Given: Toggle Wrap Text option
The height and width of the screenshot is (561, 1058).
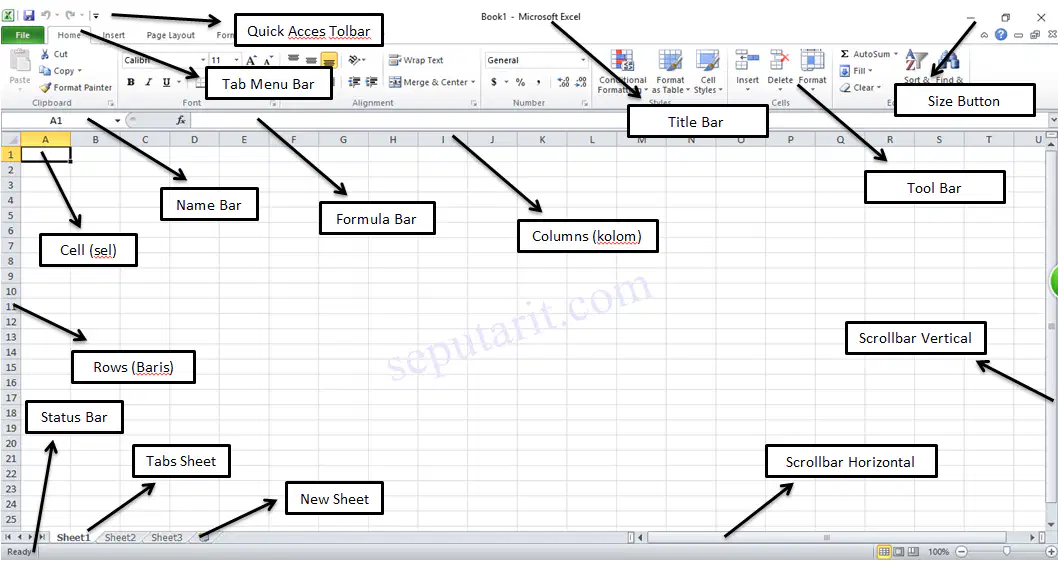Looking at the screenshot, I should coord(416,60).
